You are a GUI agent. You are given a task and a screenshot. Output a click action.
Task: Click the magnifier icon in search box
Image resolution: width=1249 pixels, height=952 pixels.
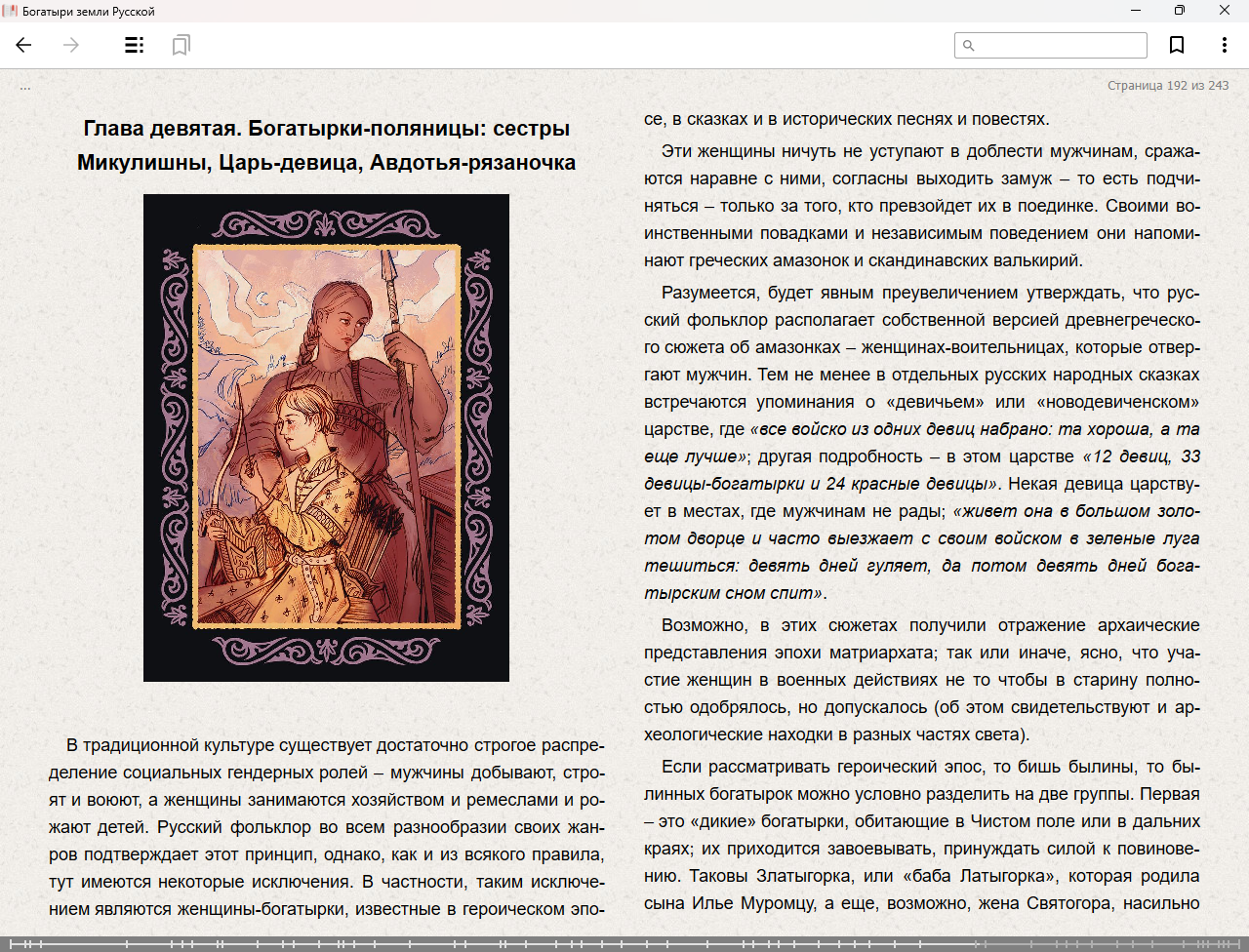(x=968, y=46)
